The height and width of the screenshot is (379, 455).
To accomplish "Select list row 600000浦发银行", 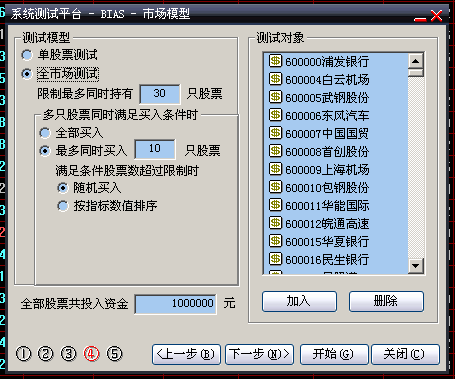I will [336, 61].
